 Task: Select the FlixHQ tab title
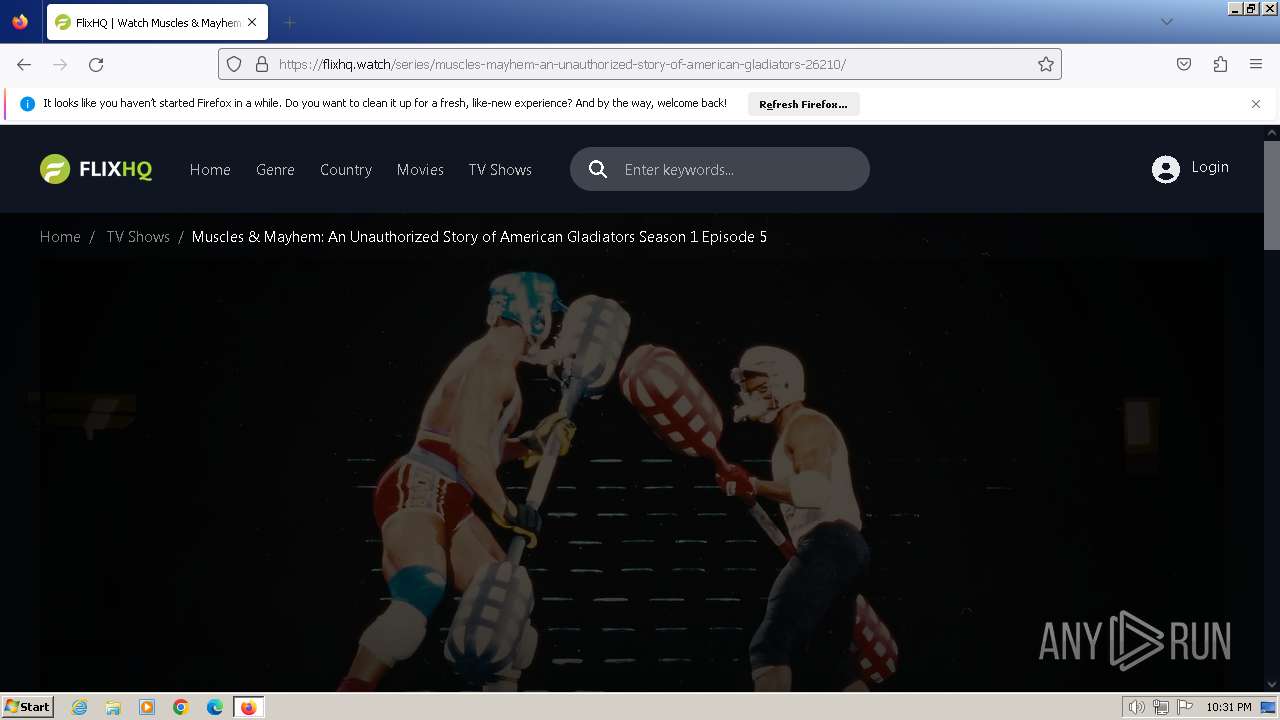(x=158, y=22)
